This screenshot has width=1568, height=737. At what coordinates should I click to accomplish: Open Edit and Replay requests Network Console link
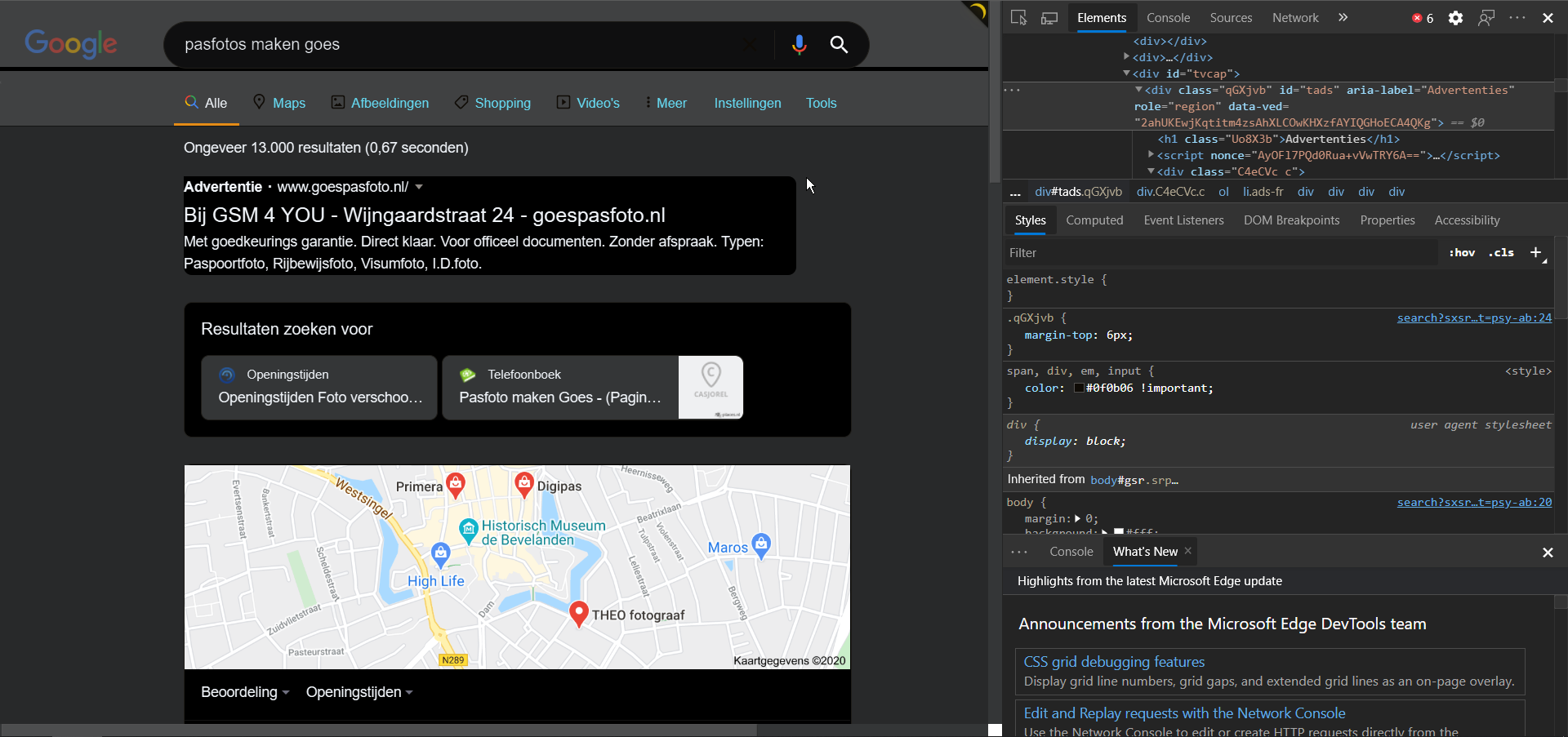point(1184,713)
